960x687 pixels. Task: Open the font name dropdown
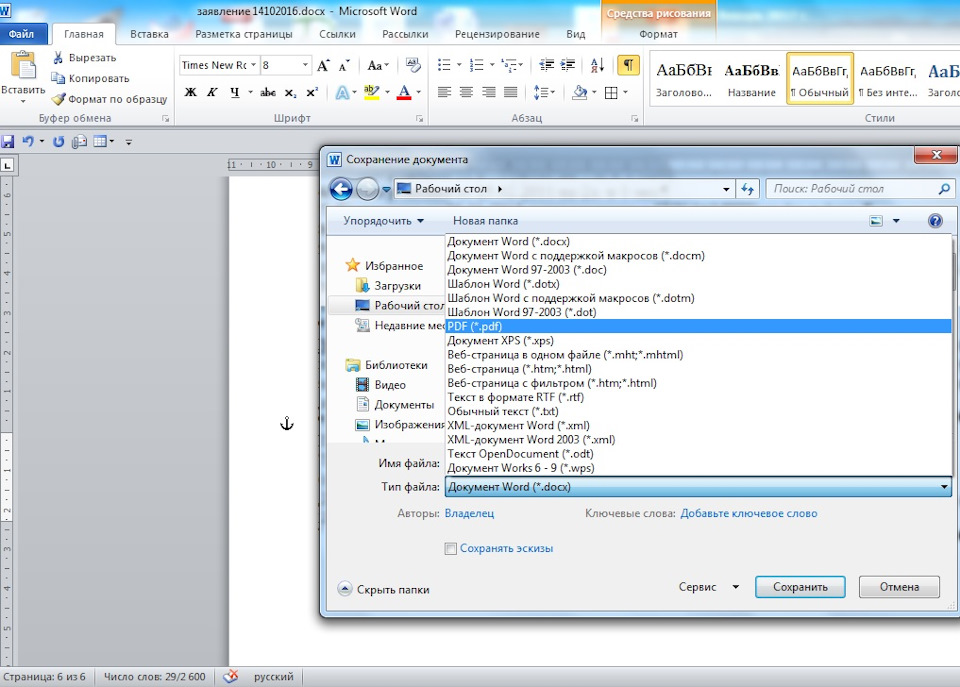pyautogui.click(x=253, y=65)
